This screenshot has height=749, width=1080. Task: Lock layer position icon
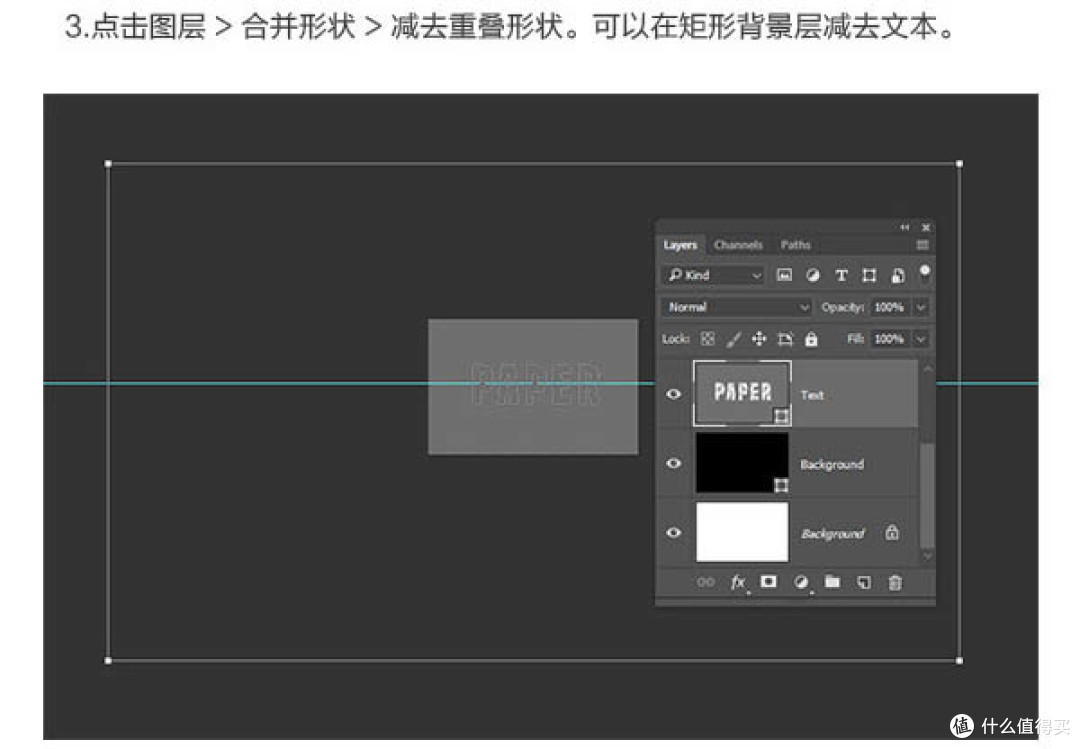click(759, 338)
